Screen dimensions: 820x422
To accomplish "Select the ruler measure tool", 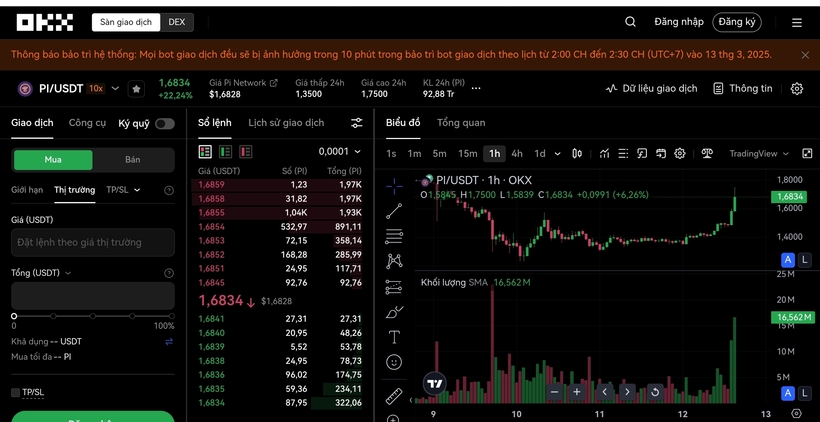I will [x=394, y=396].
